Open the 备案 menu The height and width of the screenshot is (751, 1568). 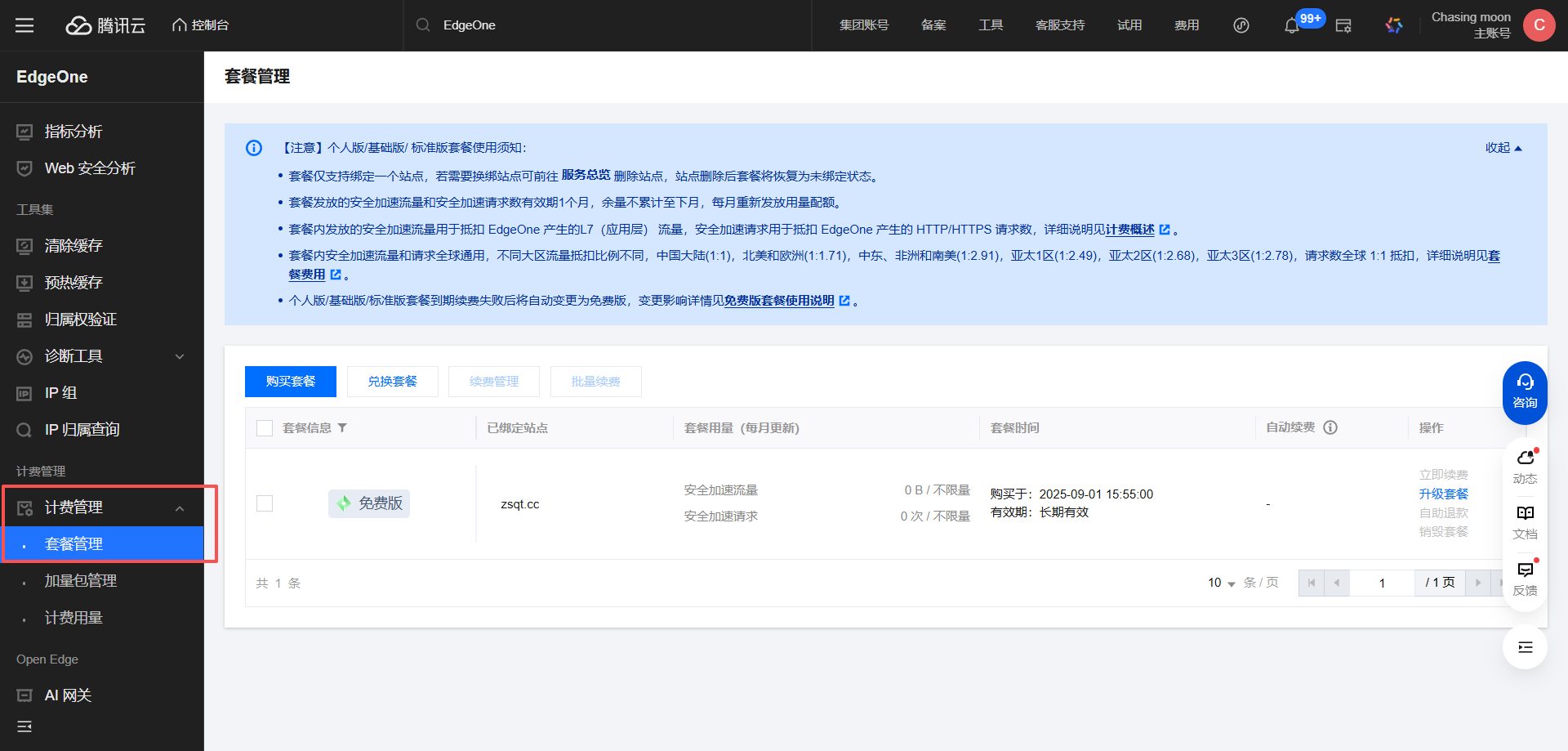coord(933,25)
